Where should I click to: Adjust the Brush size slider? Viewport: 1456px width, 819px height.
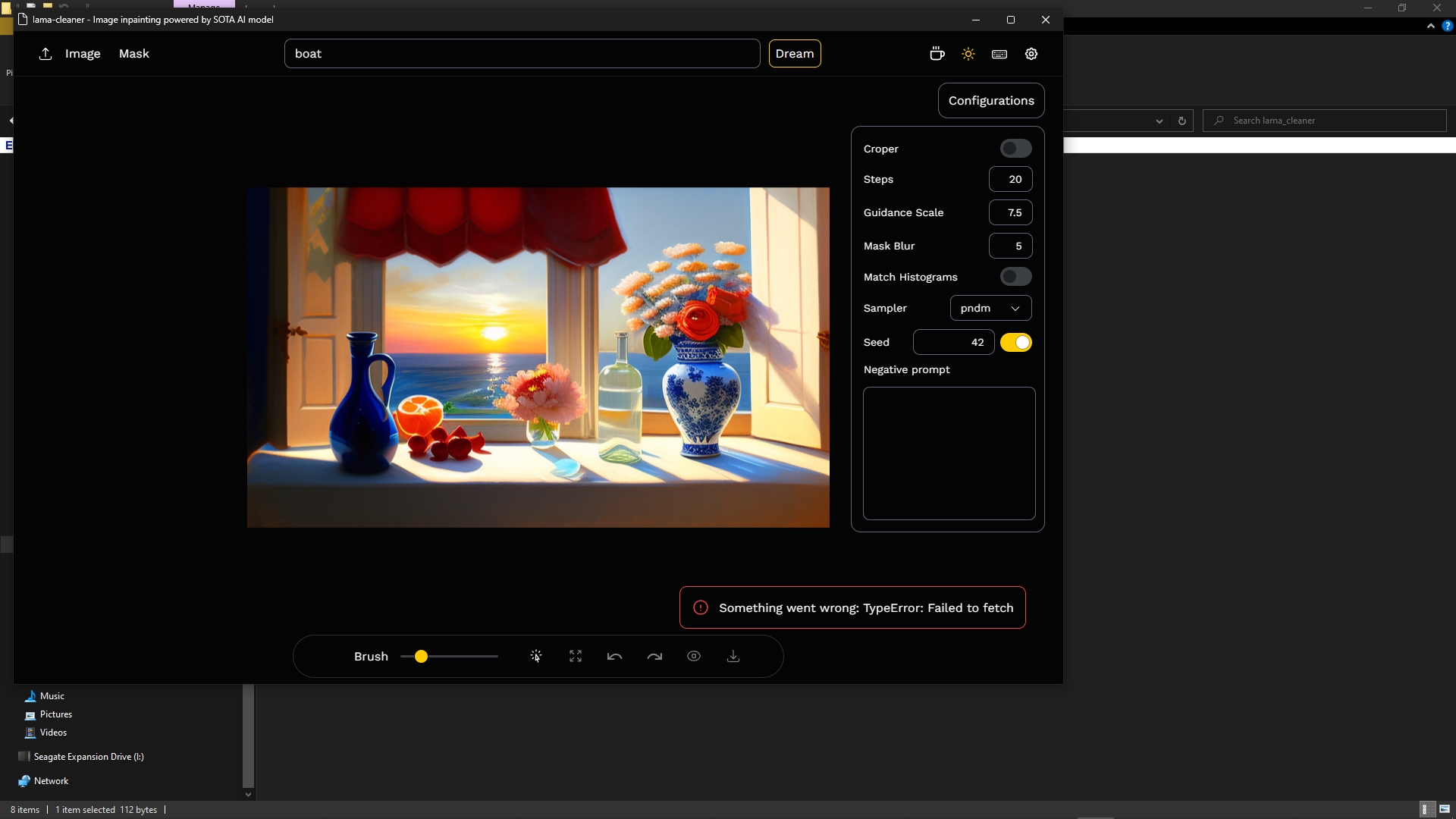tap(421, 656)
